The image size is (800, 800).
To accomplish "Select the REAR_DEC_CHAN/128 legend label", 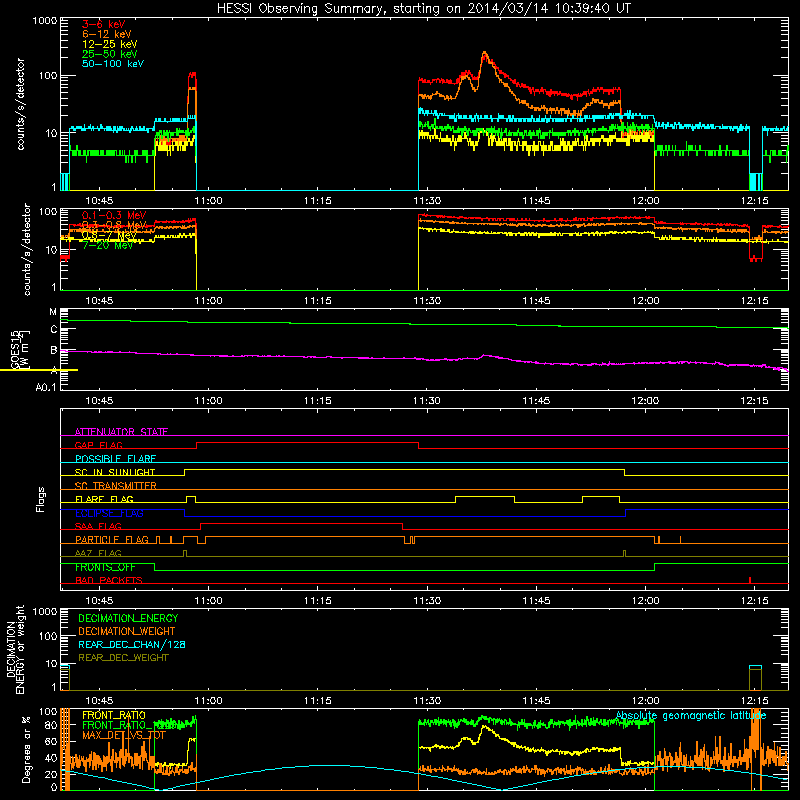I will [132, 645].
